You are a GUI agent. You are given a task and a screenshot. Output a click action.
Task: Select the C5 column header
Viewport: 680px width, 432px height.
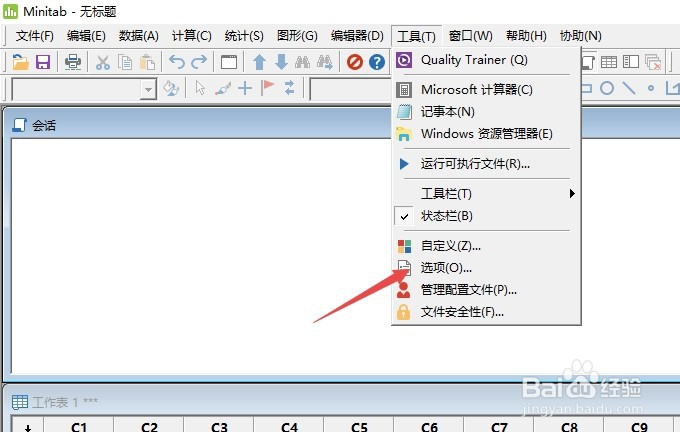[x=359, y=426]
